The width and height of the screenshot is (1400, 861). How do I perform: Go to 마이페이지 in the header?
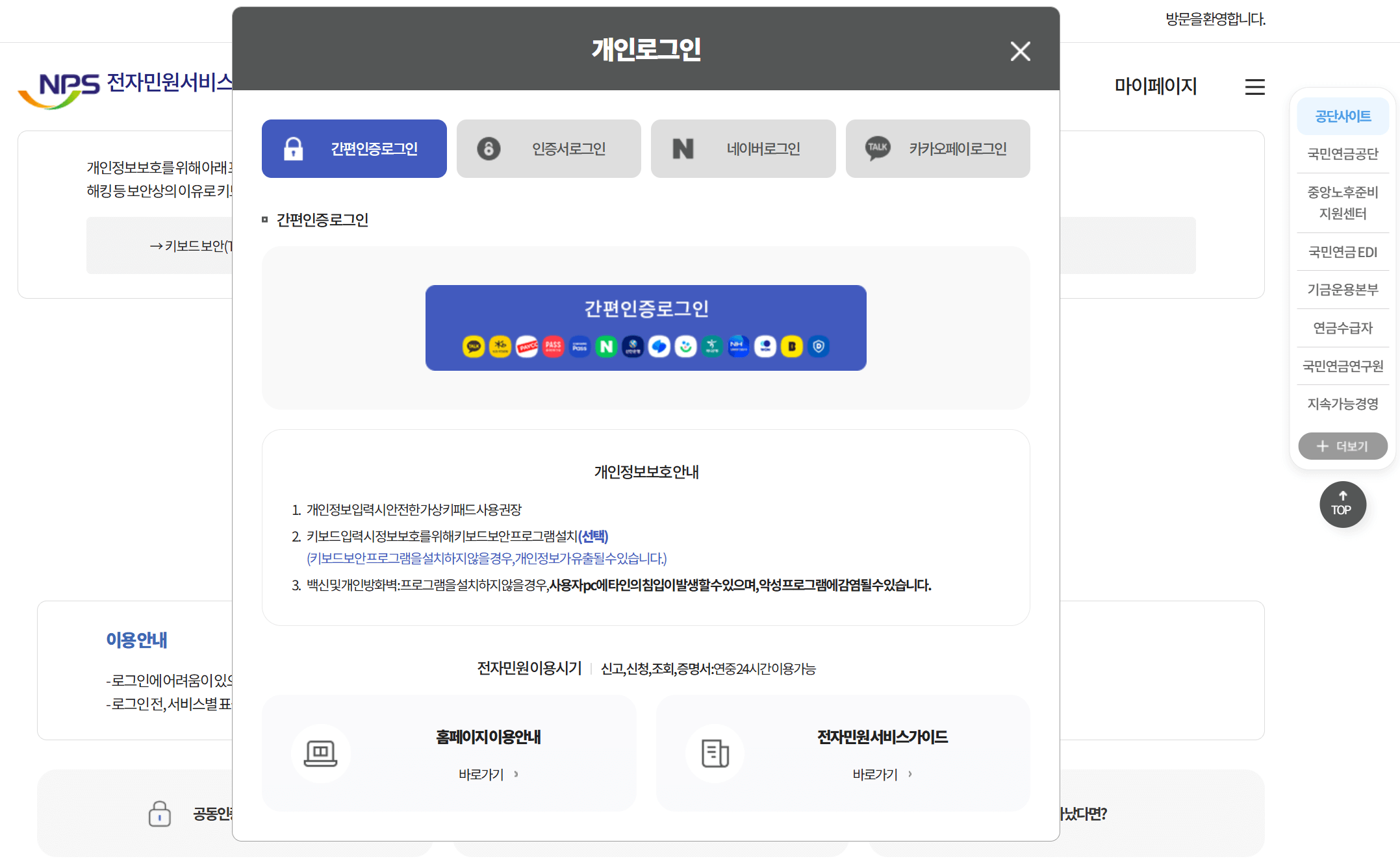(x=1156, y=86)
